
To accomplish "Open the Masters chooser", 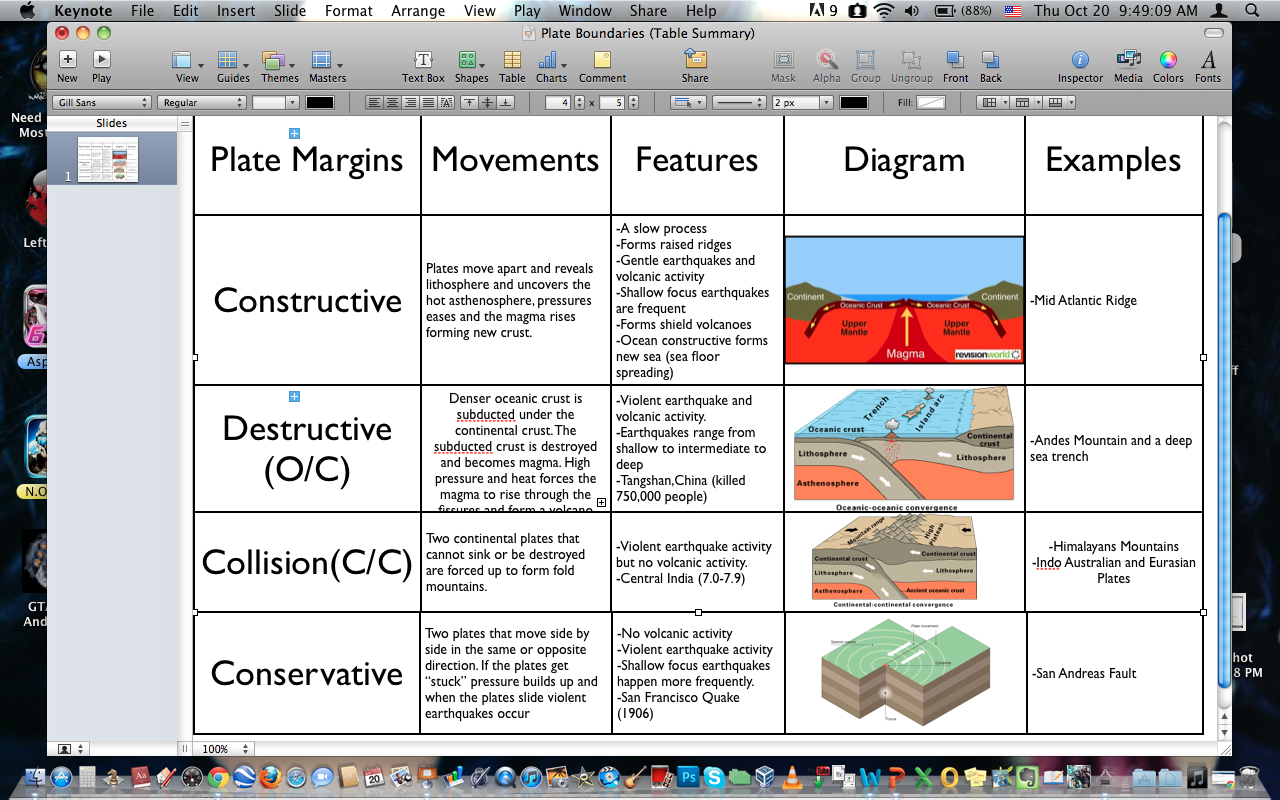I will click(326, 66).
